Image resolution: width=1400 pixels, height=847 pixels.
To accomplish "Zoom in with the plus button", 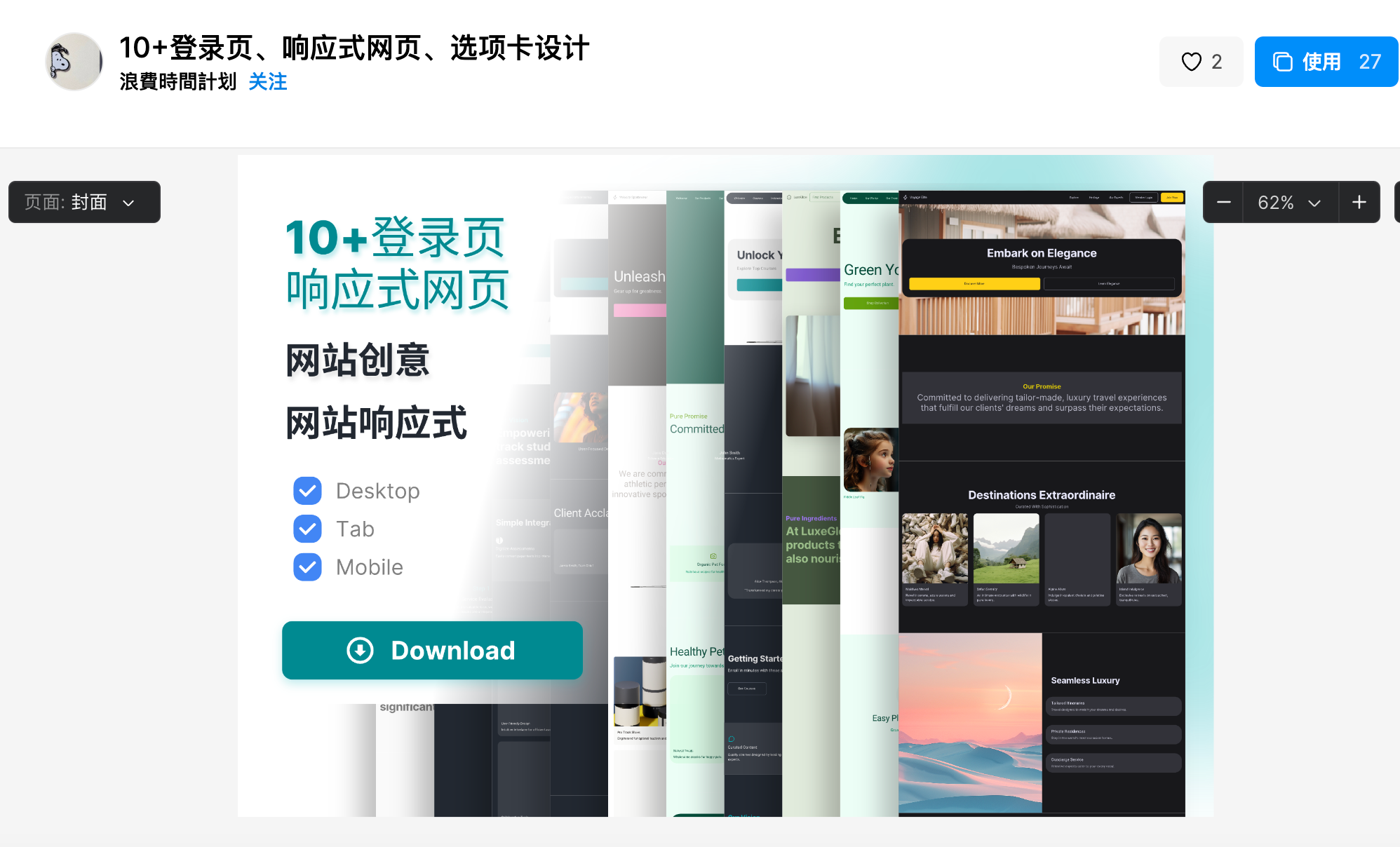I will coord(1359,202).
